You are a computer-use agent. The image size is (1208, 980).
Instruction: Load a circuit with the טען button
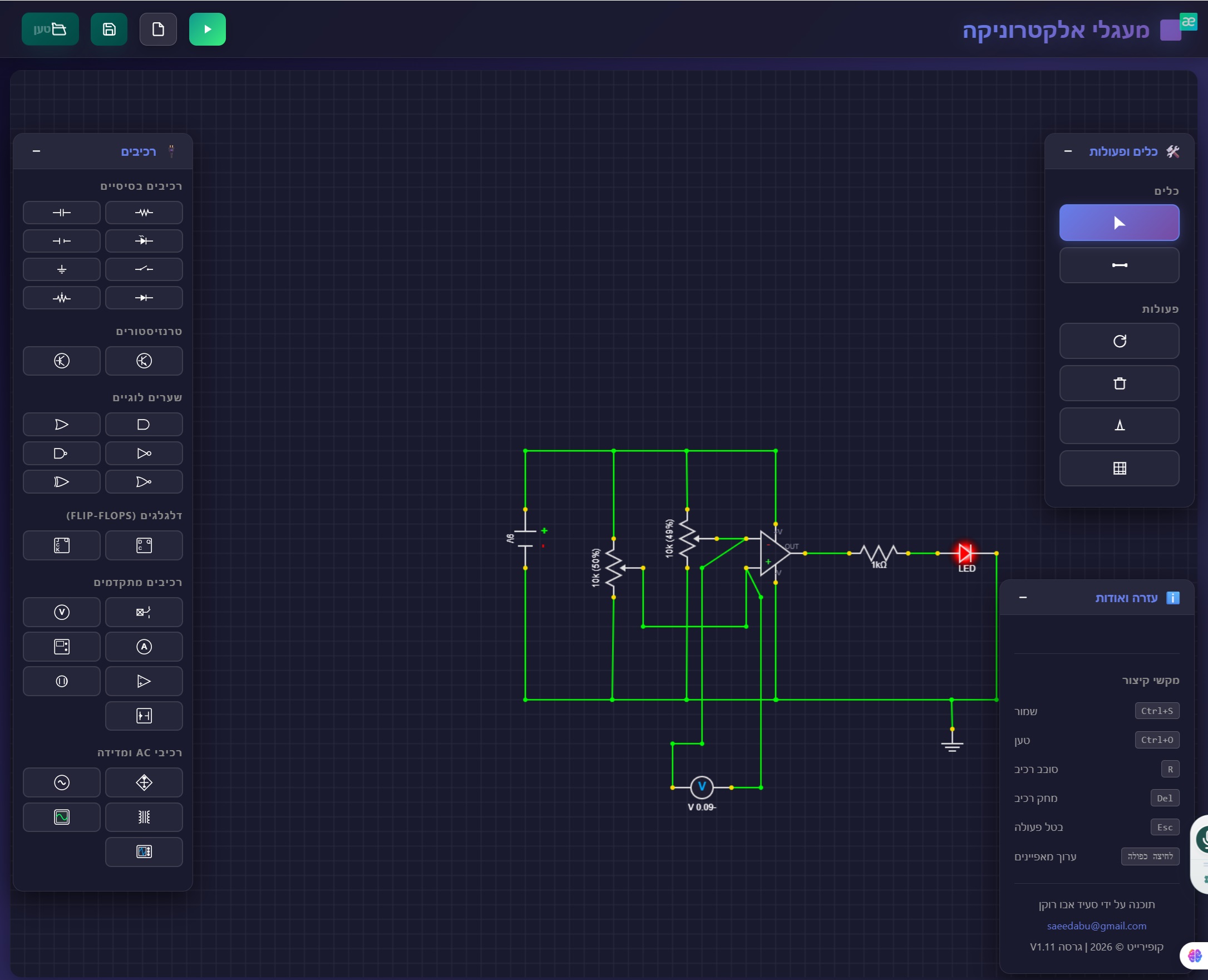(50, 29)
